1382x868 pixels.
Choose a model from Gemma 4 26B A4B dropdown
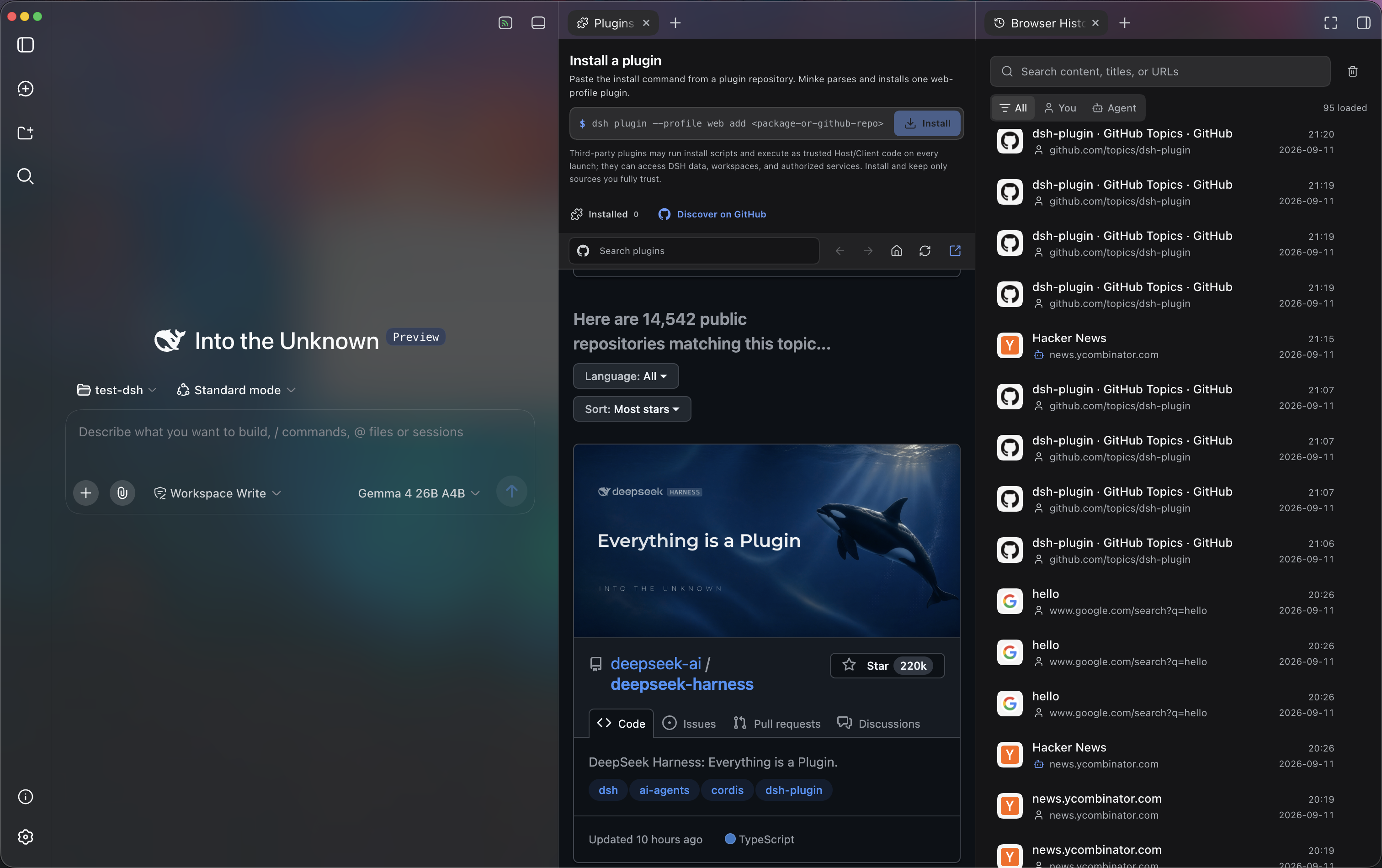[x=419, y=493]
